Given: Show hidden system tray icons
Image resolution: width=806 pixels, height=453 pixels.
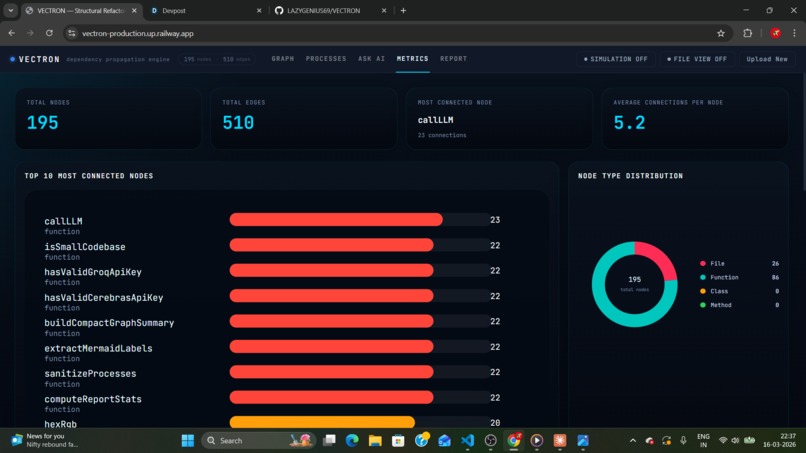Looking at the screenshot, I should 633,441.
